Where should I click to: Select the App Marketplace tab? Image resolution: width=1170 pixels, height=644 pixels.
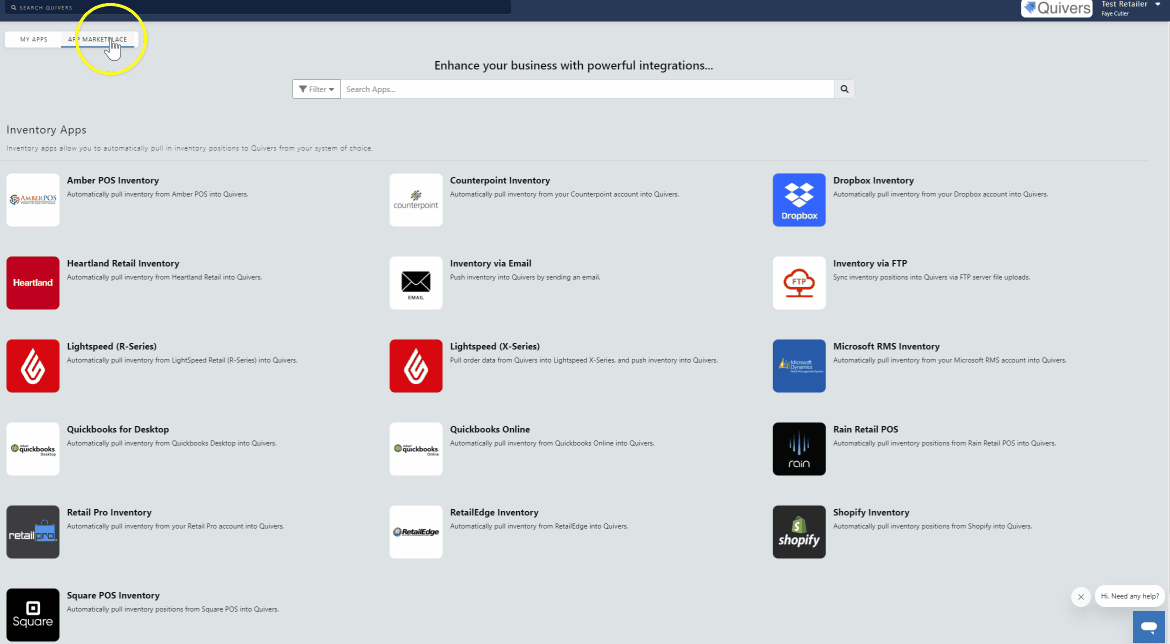pyautogui.click(x=98, y=40)
